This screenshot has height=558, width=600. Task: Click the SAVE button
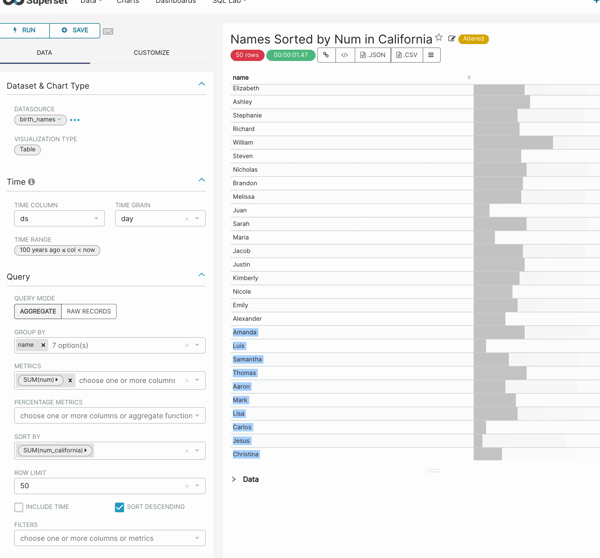pos(75,30)
